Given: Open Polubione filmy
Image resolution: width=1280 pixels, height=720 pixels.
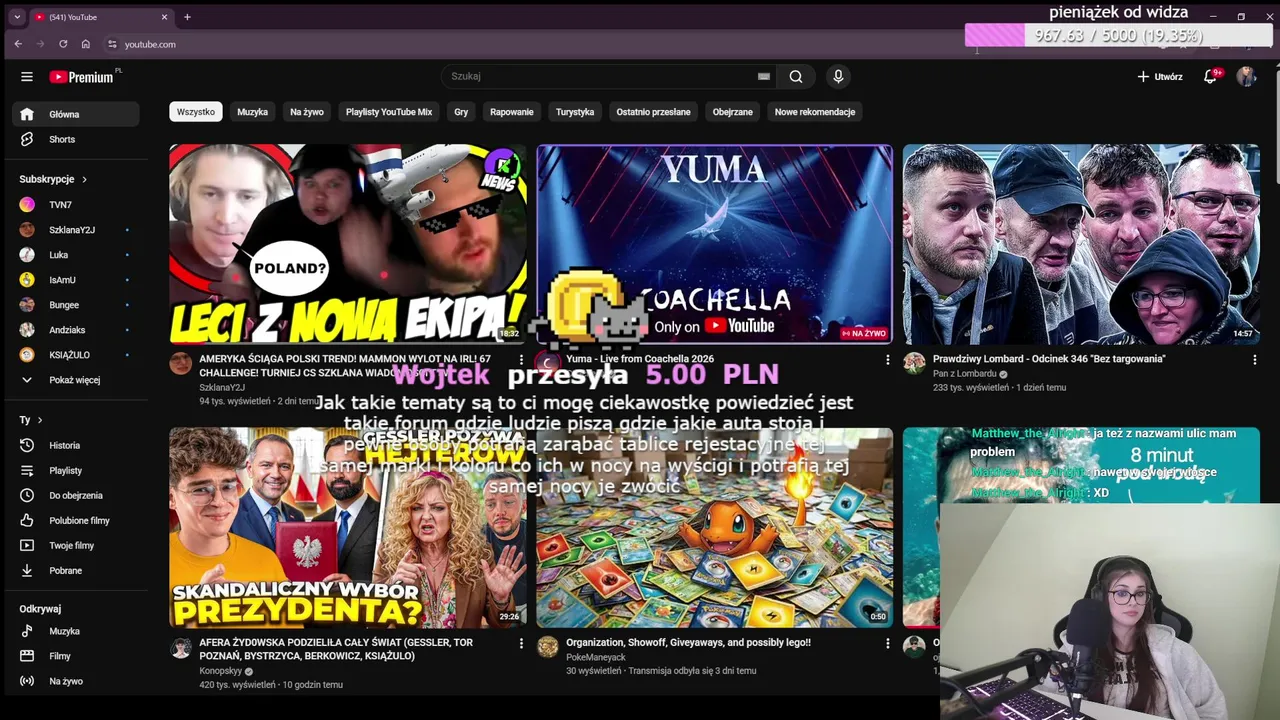Looking at the screenshot, I should [x=76, y=520].
